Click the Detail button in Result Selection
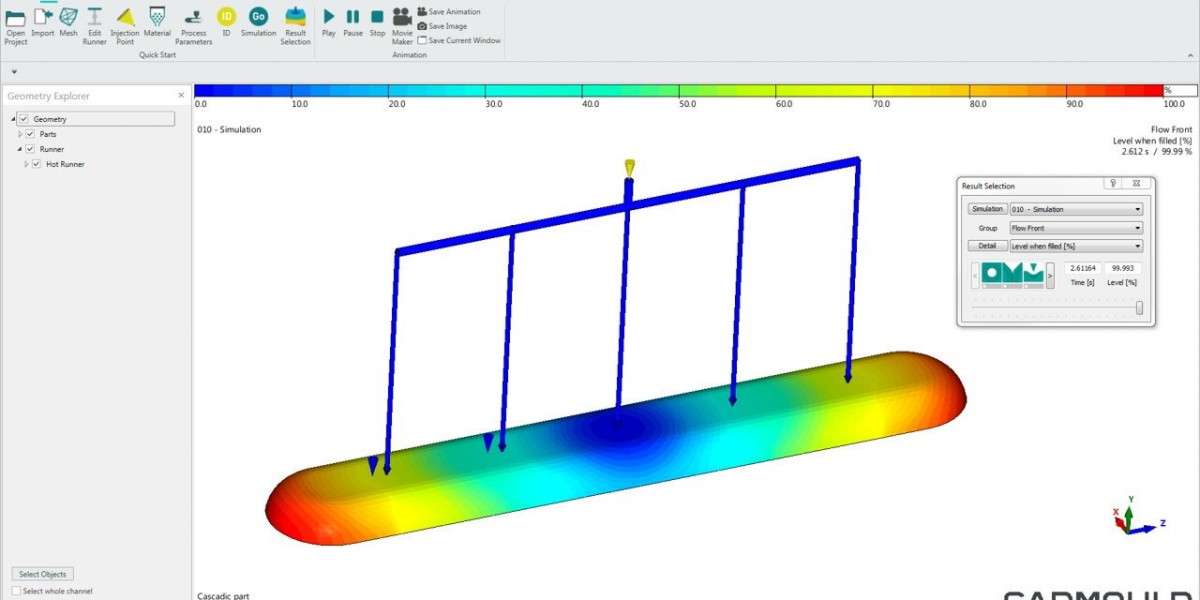The height and width of the screenshot is (600, 1200). [987, 246]
